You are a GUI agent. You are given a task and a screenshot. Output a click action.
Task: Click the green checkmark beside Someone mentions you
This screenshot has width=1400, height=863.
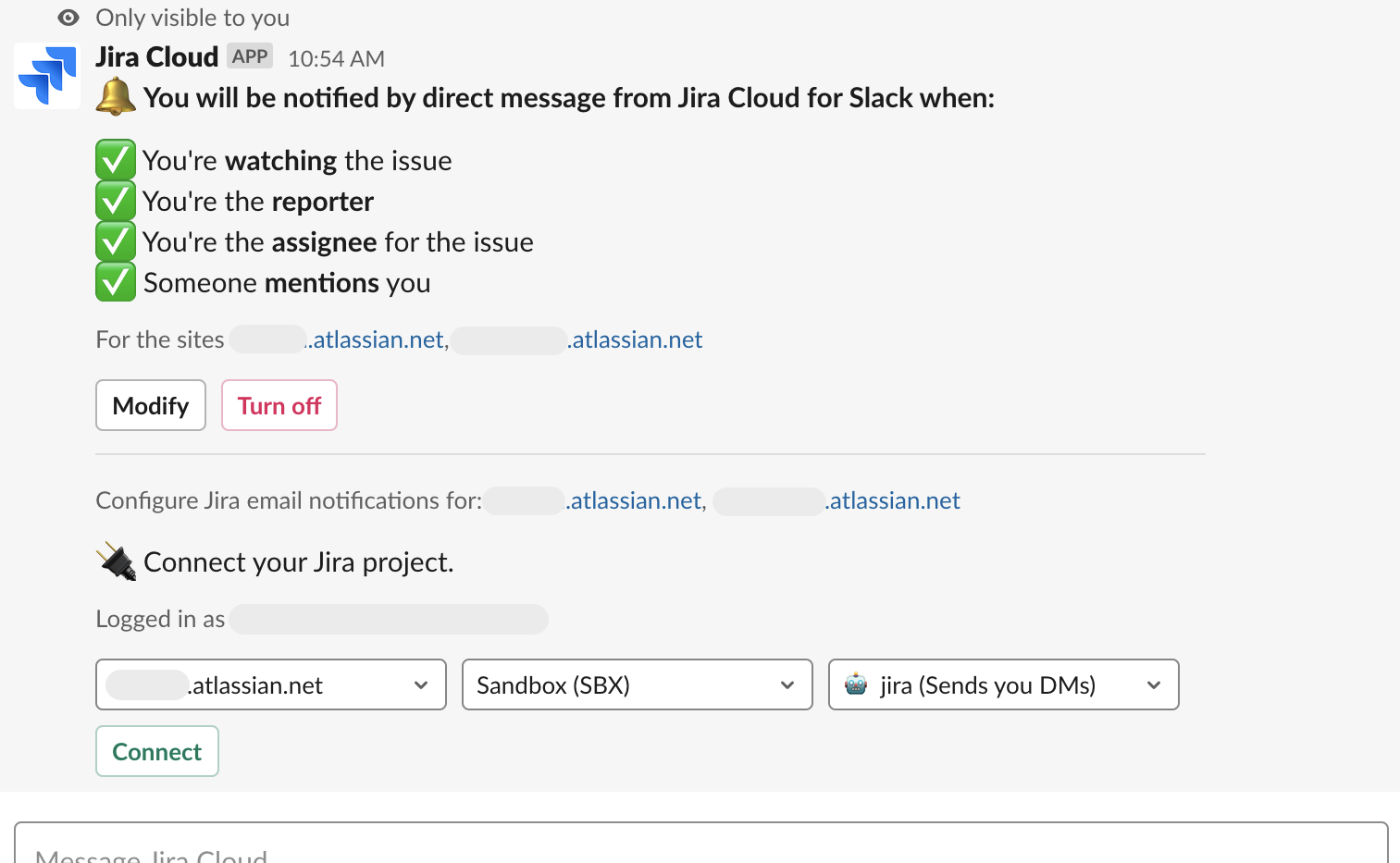116,282
